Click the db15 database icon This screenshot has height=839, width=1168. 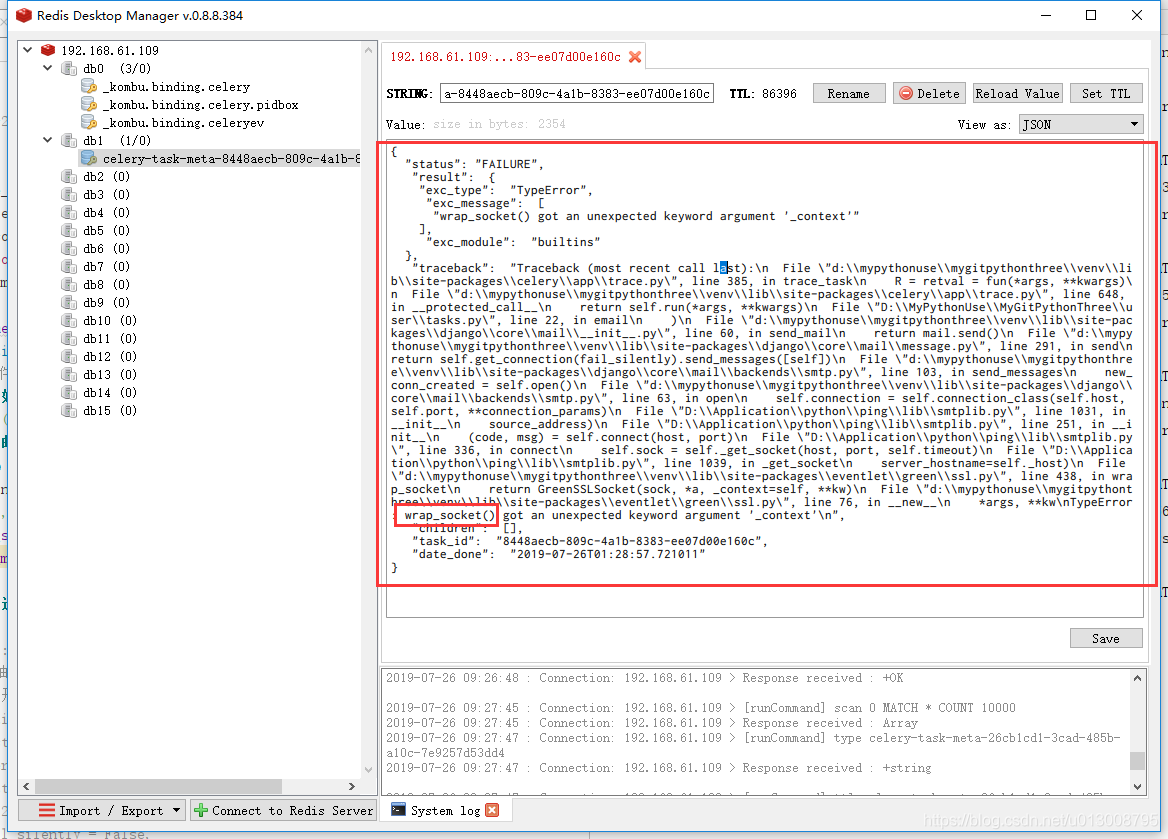point(69,410)
